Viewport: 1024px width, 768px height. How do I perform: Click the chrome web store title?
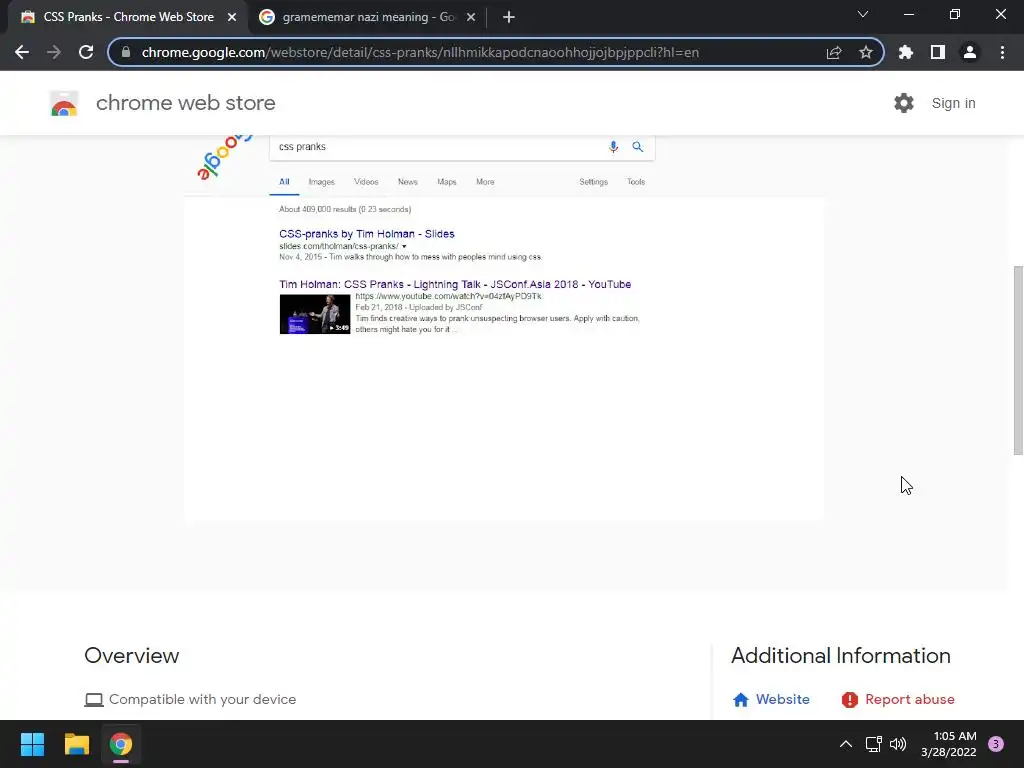(185, 103)
